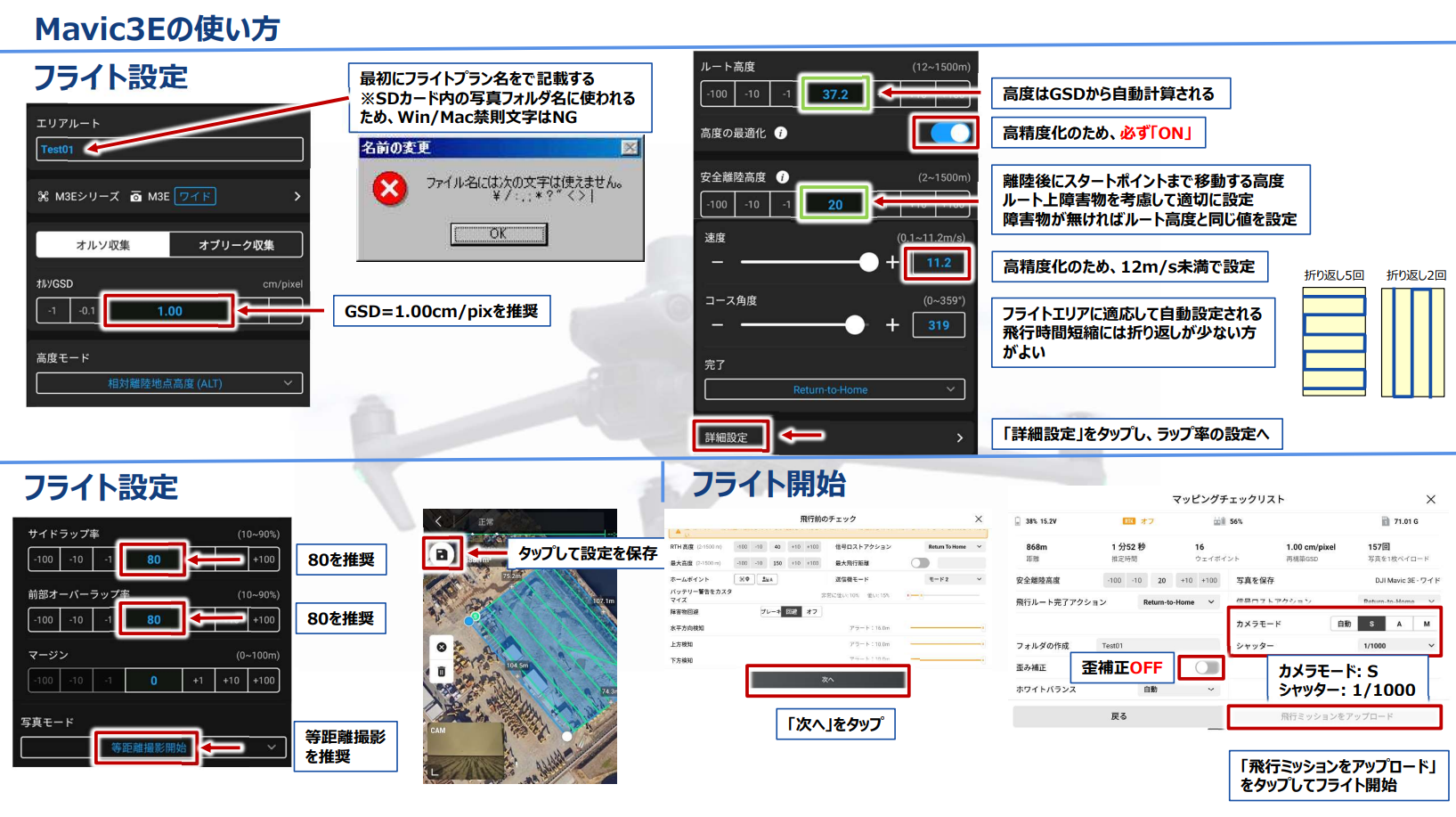
Task: Select camera mode A
Action: pos(1399,624)
